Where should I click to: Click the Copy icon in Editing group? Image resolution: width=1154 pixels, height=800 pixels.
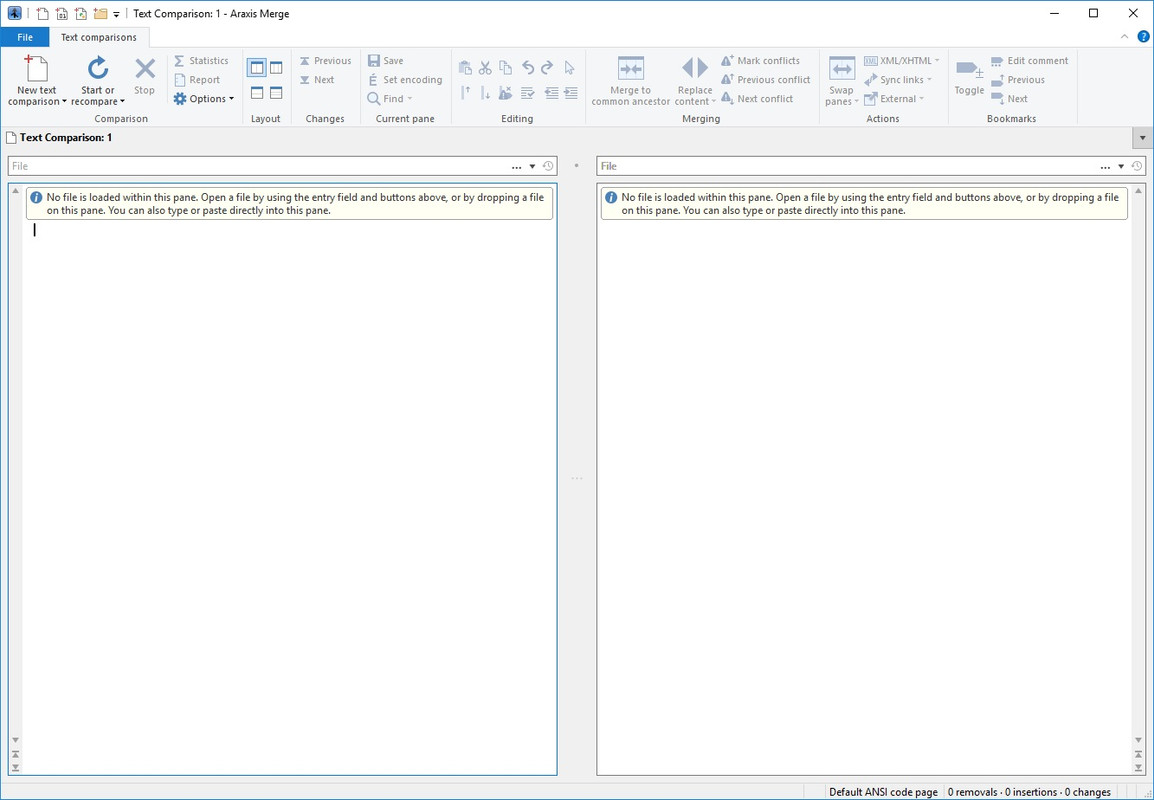pyautogui.click(x=506, y=68)
